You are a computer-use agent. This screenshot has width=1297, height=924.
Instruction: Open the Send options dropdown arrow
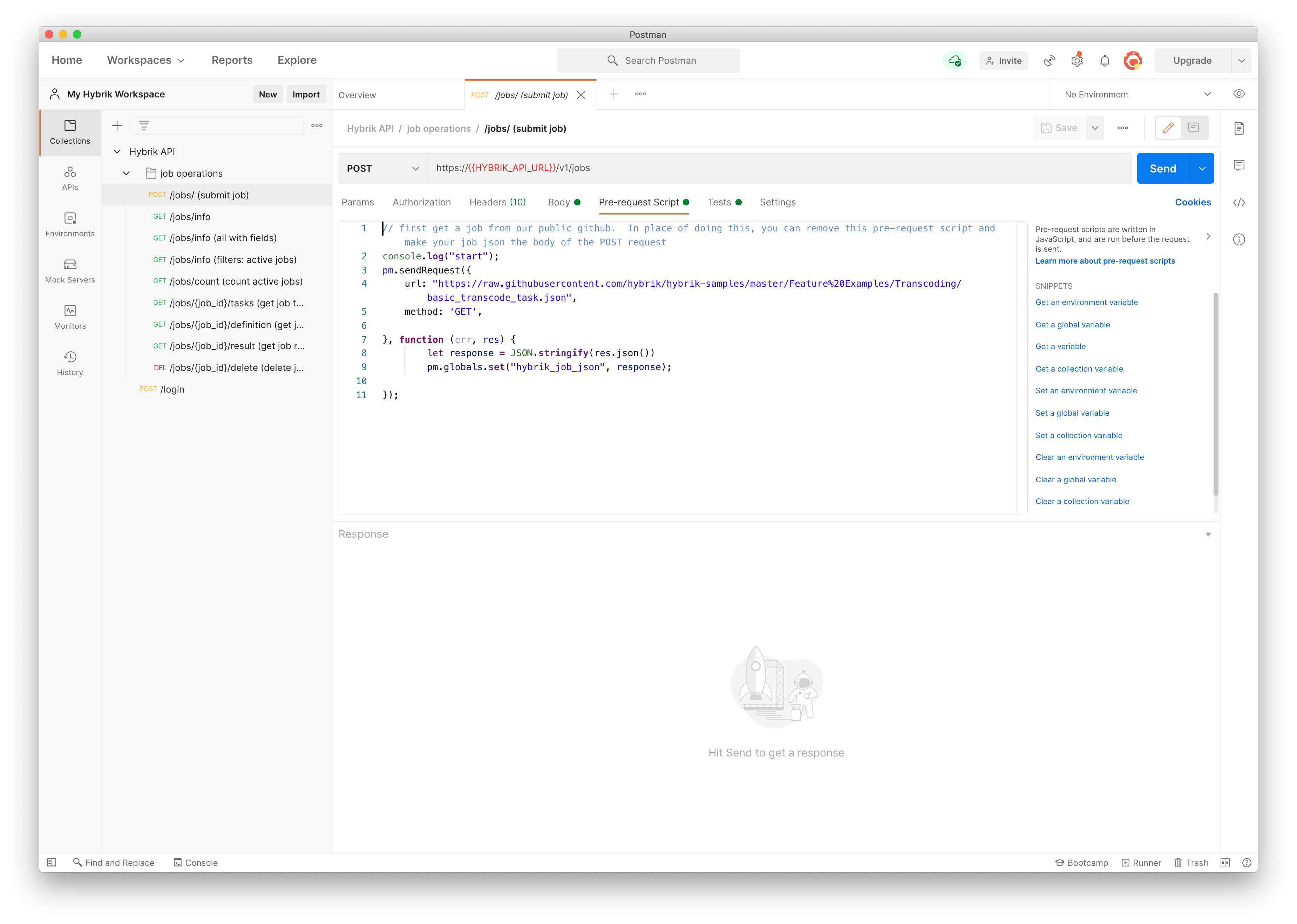click(1202, 168)
